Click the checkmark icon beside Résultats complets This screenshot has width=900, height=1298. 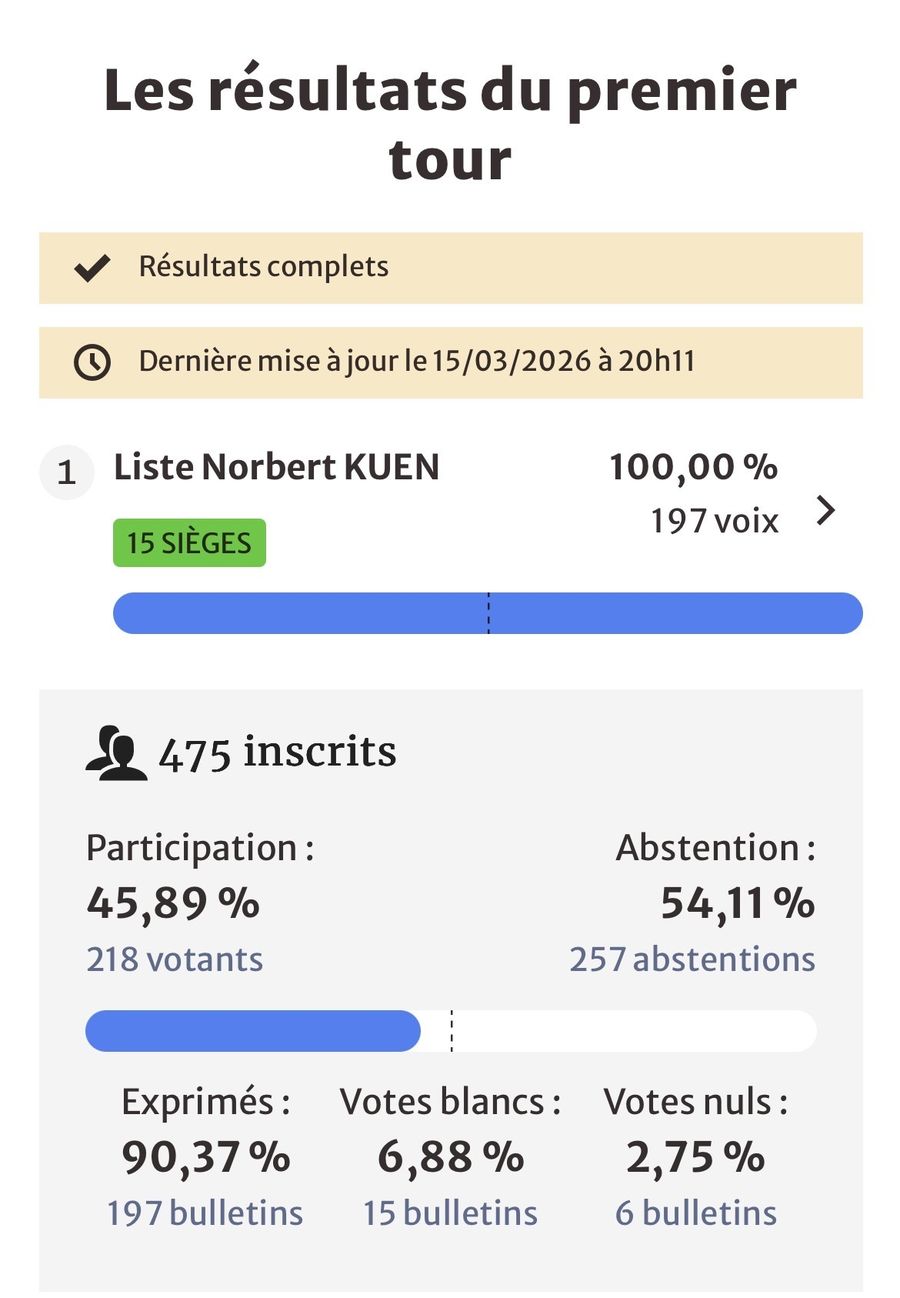(x=92, y=268)
